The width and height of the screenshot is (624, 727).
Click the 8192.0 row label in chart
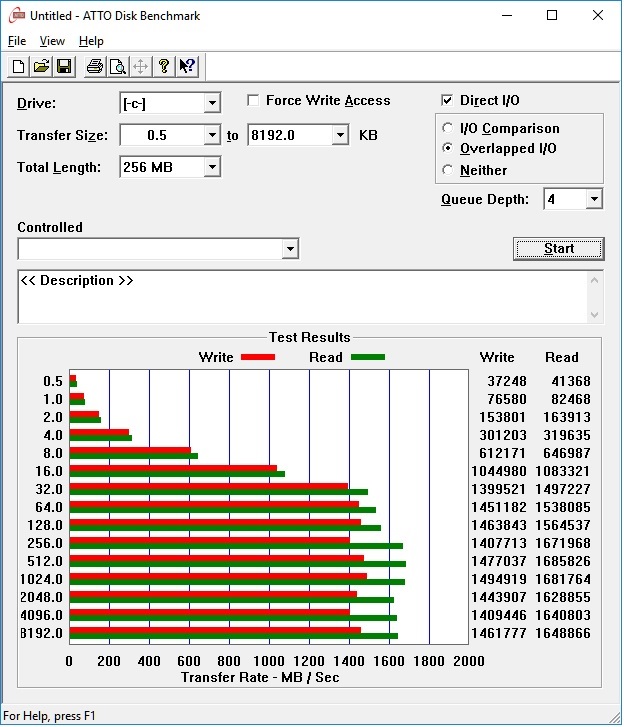tap(41, 633)
